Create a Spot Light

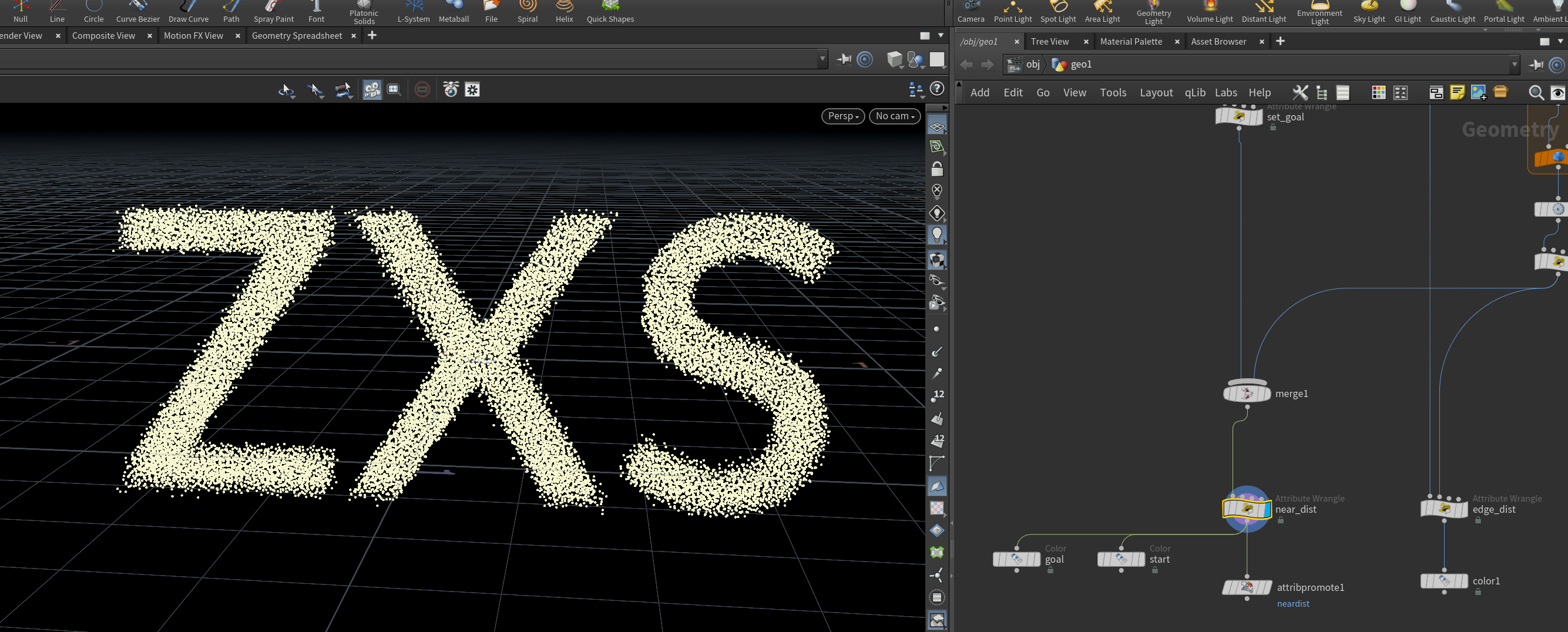pyautogui.click(x=1058, y=12)
